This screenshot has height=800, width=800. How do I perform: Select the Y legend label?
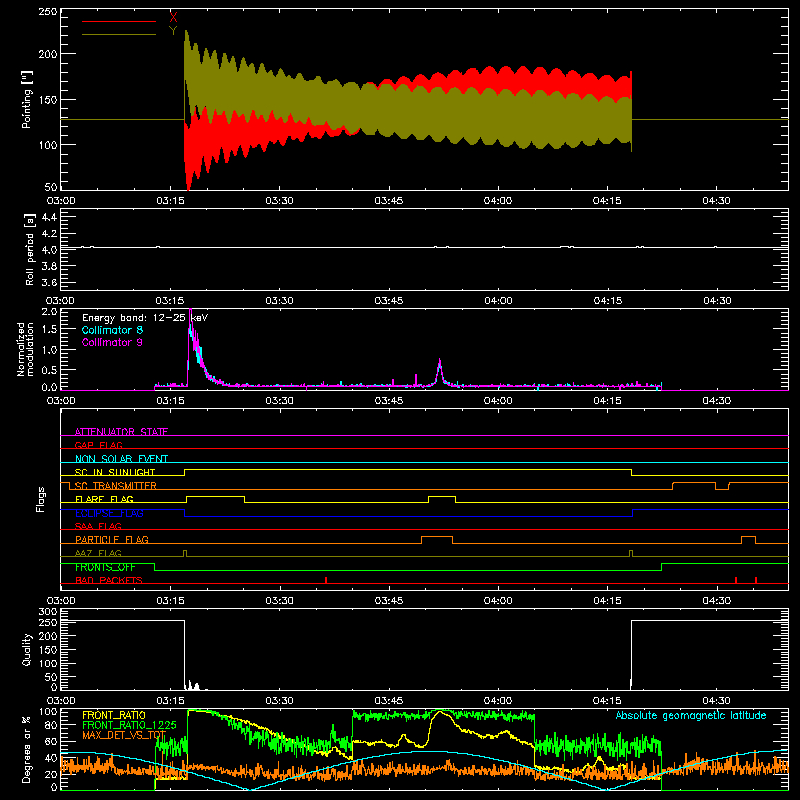(x=173, y=31)
